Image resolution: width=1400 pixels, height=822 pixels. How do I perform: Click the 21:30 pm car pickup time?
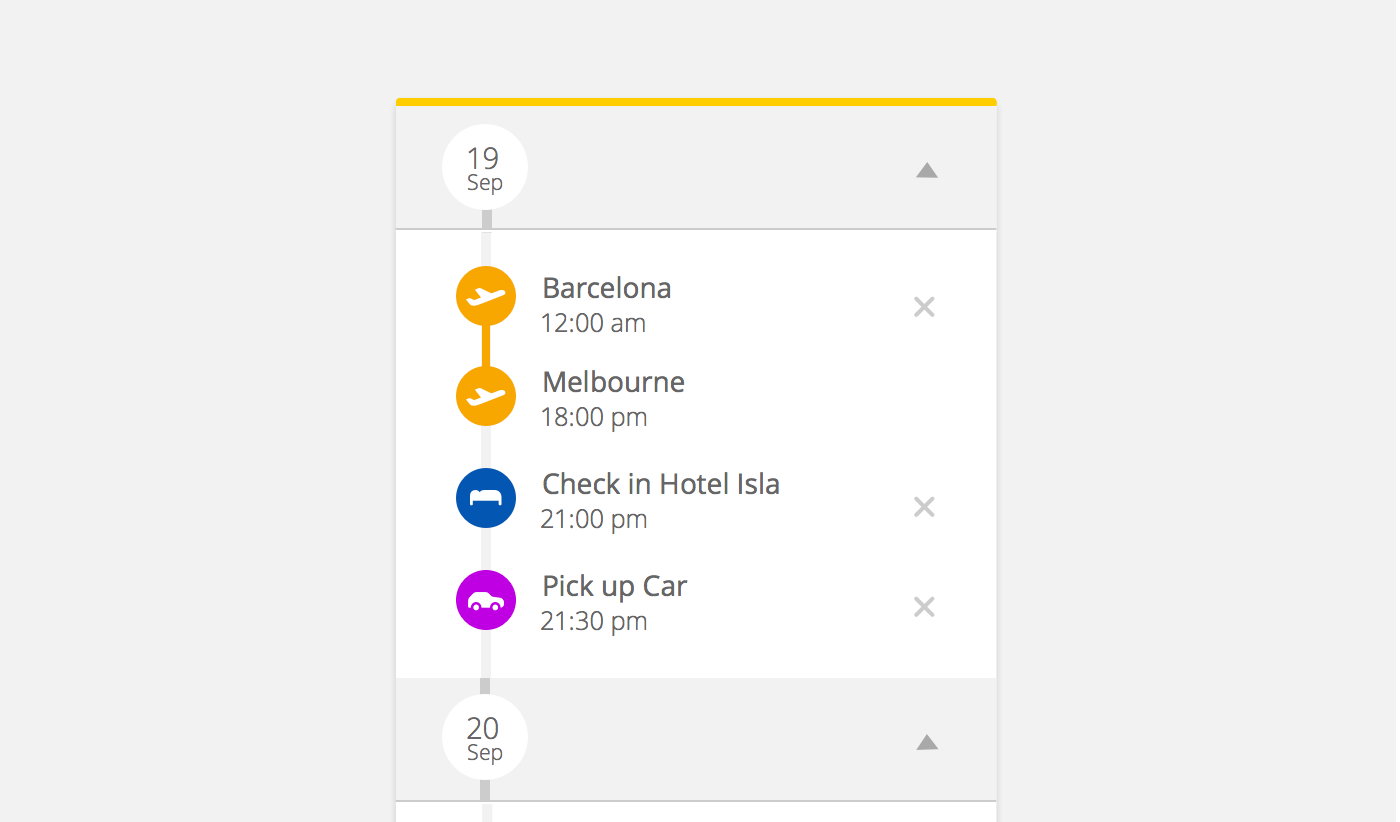[593, 621]
